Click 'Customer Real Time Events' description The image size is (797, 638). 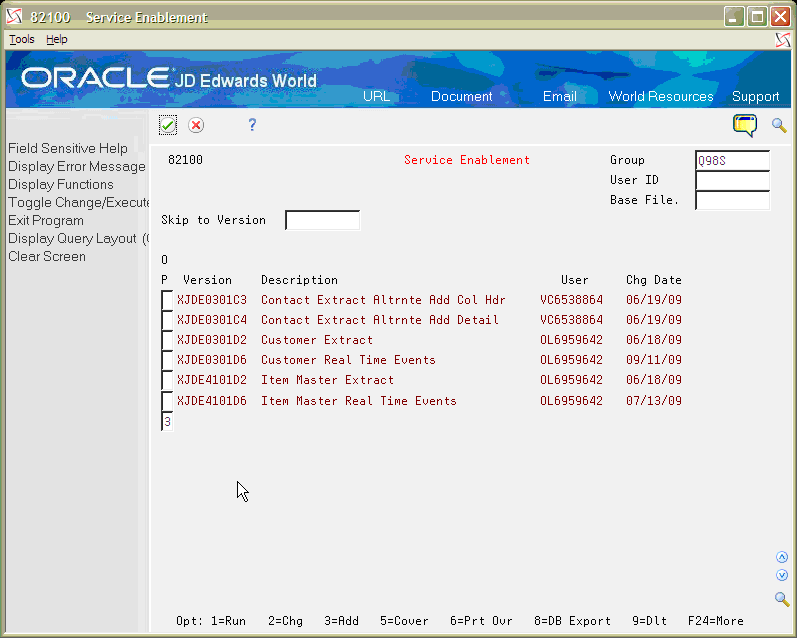tap(348, 360)
